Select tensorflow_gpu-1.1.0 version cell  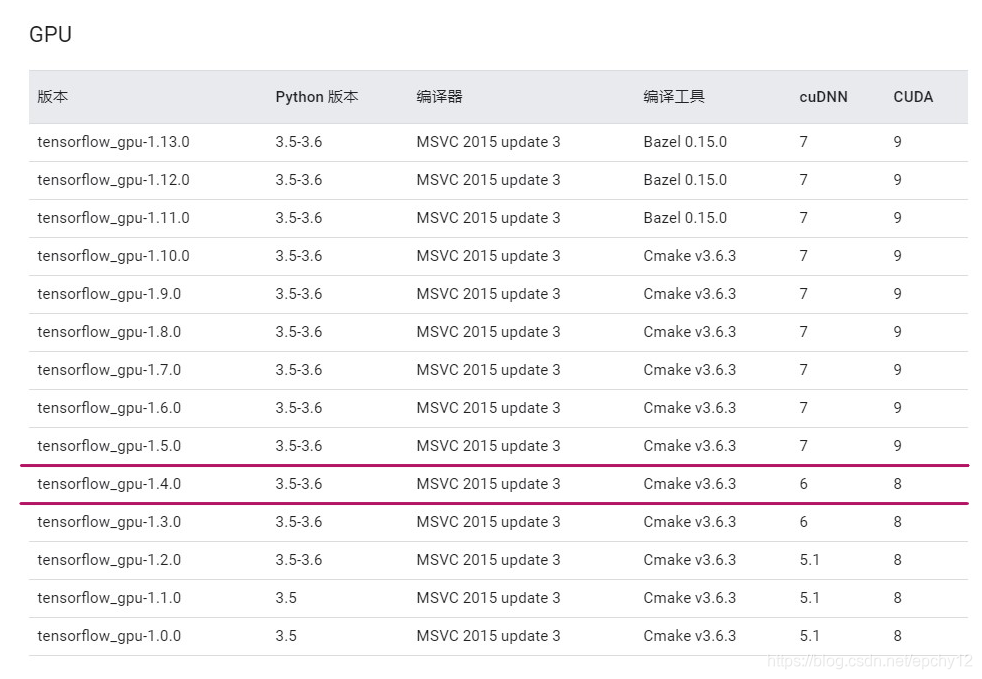click(x=109, y=598)
